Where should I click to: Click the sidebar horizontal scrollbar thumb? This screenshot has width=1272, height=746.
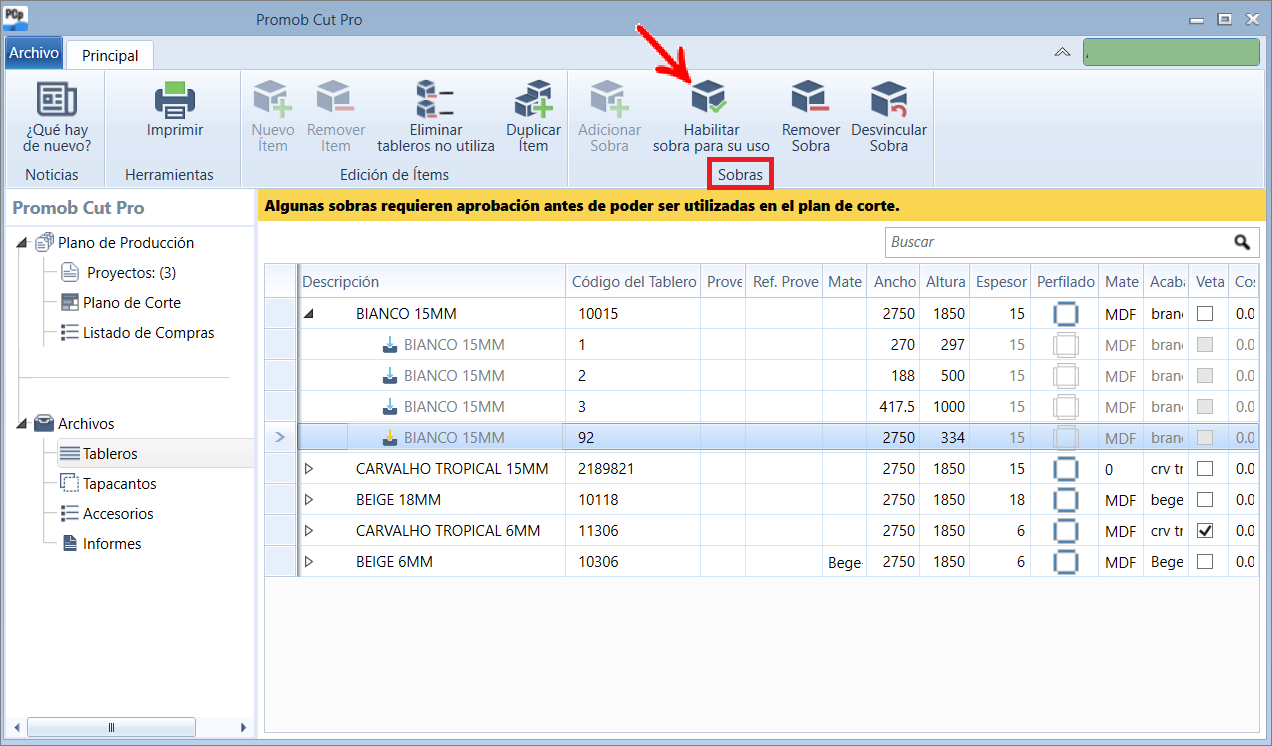pyautogui.click(x=111, y=727)
